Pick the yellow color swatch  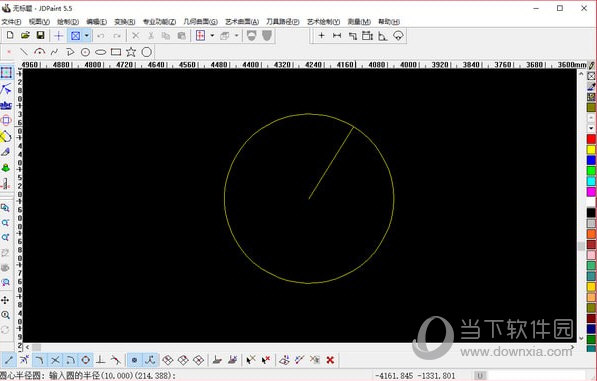coord(591,150)
